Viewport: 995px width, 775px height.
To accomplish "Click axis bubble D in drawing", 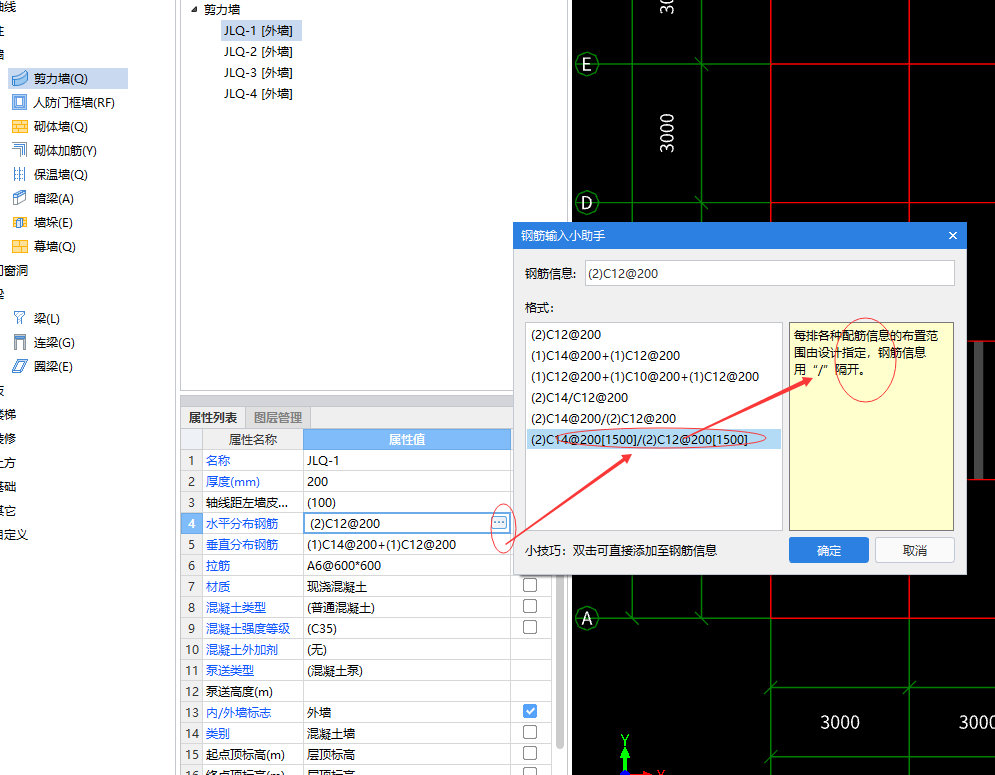I will pos(587,202).
